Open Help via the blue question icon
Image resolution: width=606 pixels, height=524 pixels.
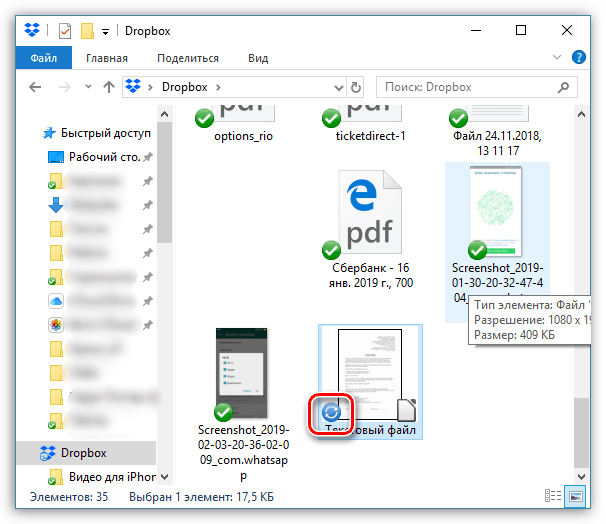[x=579, y=57]
